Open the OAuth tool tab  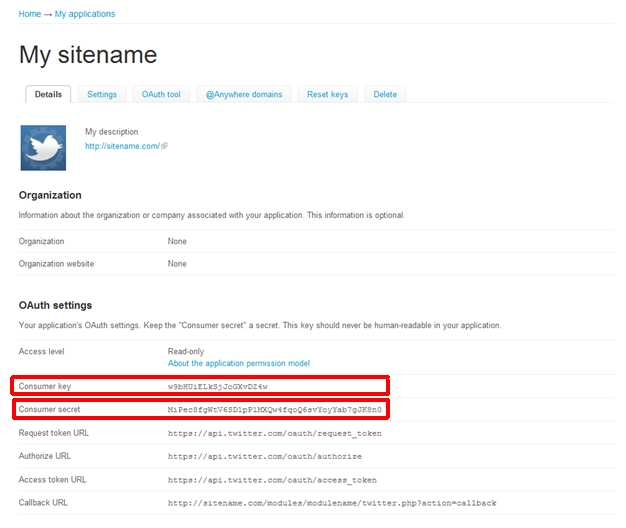[x=161, y=94]
